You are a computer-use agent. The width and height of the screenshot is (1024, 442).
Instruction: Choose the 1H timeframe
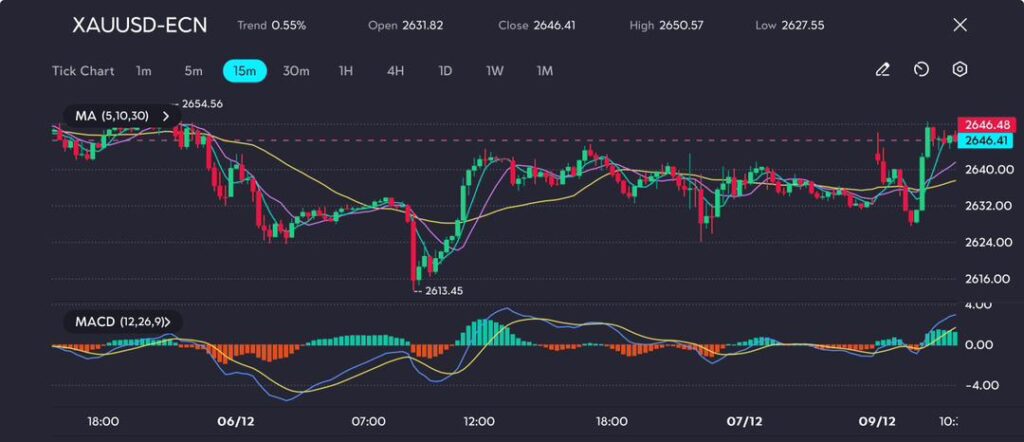(346, 71)
